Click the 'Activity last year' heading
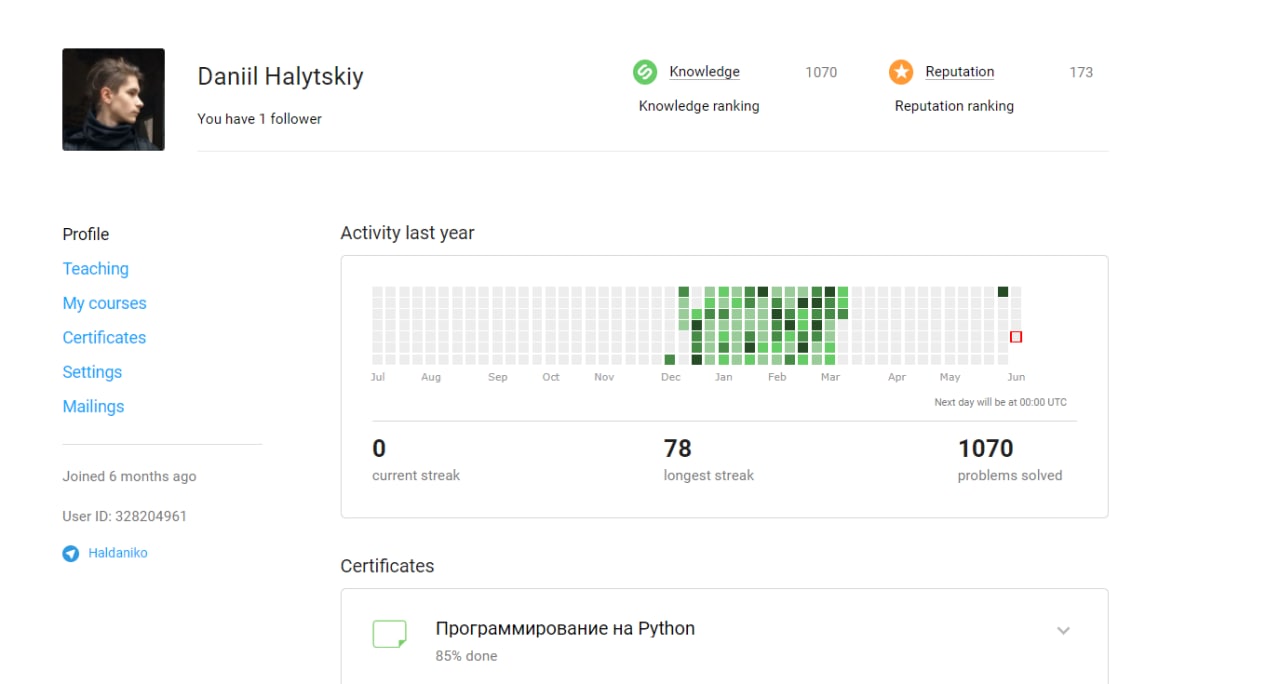 (x=407, y=233)
